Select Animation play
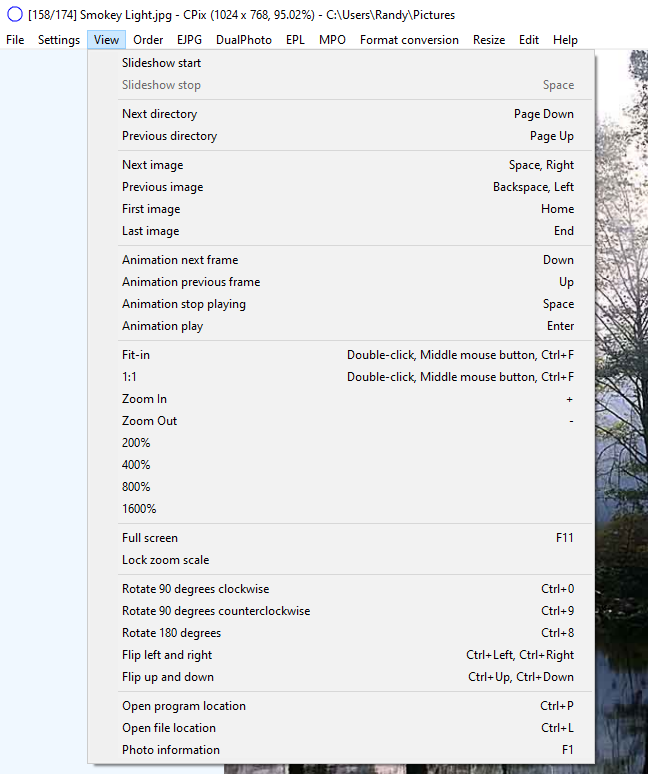 (341, 326)
